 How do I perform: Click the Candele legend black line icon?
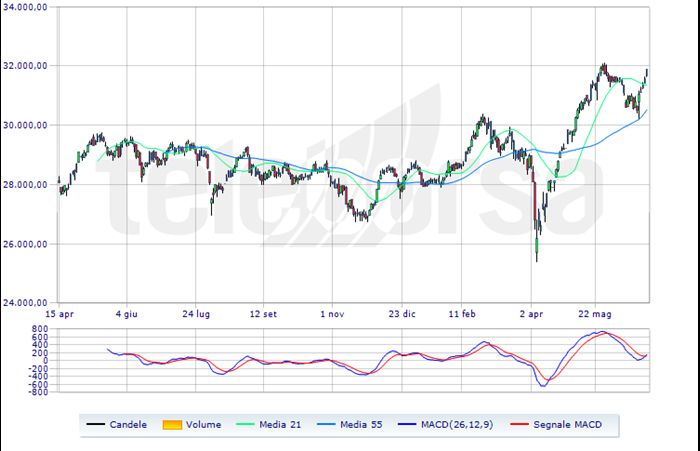pyautogui.click(x=96, y=424)
